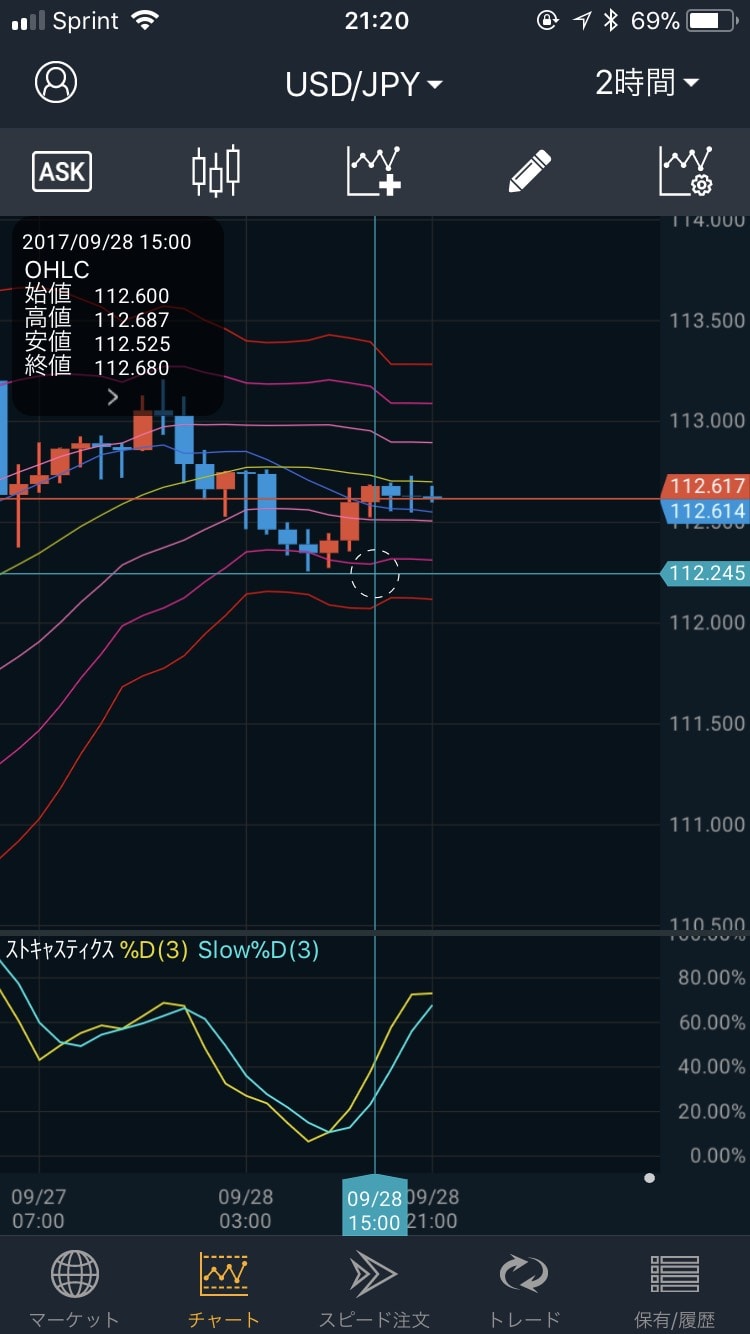Tap the Wi-Fi icon in status bar
Screen dimensions: 750x1334
click(146, 21)
